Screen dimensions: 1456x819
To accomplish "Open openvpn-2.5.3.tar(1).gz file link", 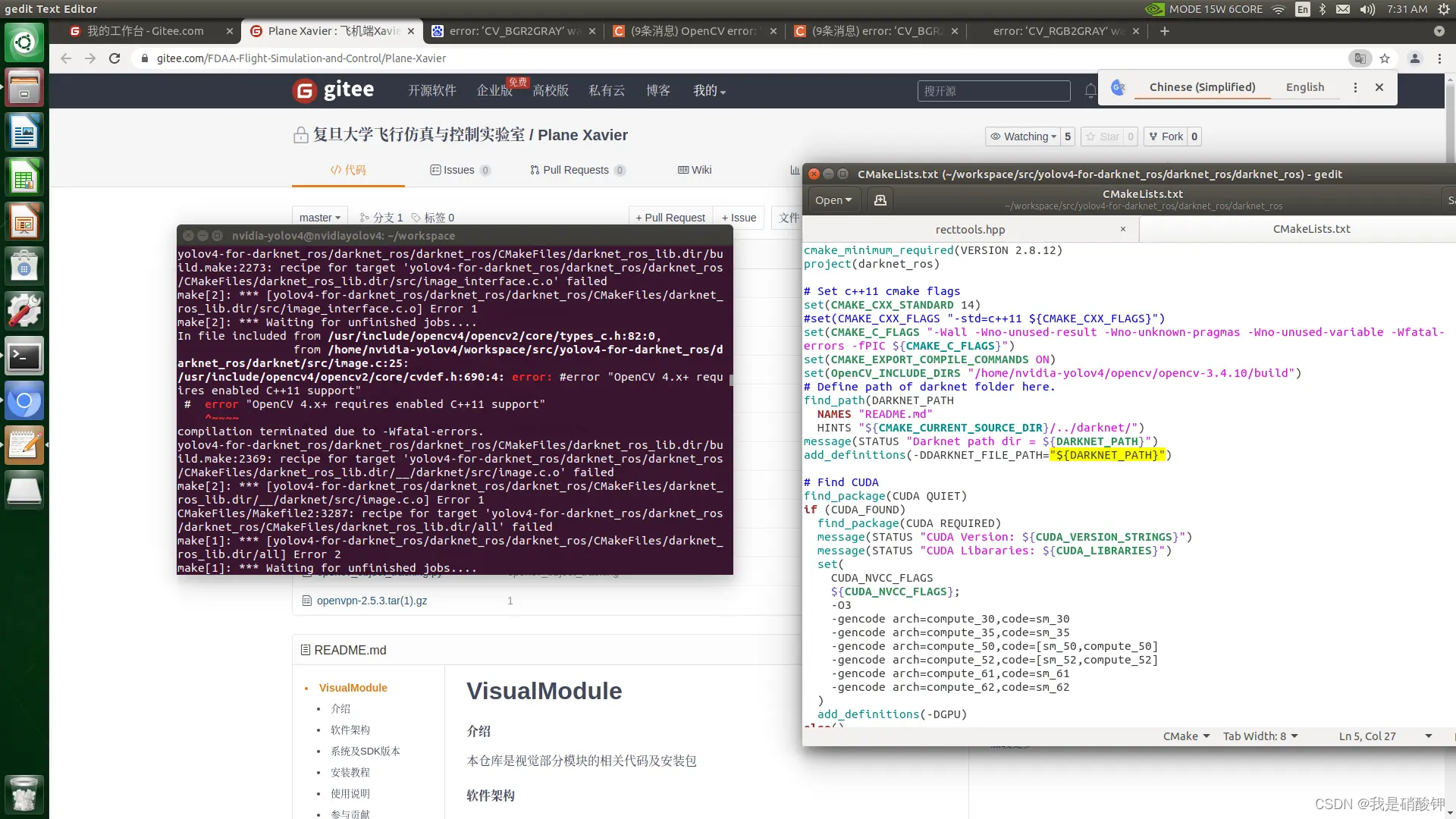I will (372, 601).
